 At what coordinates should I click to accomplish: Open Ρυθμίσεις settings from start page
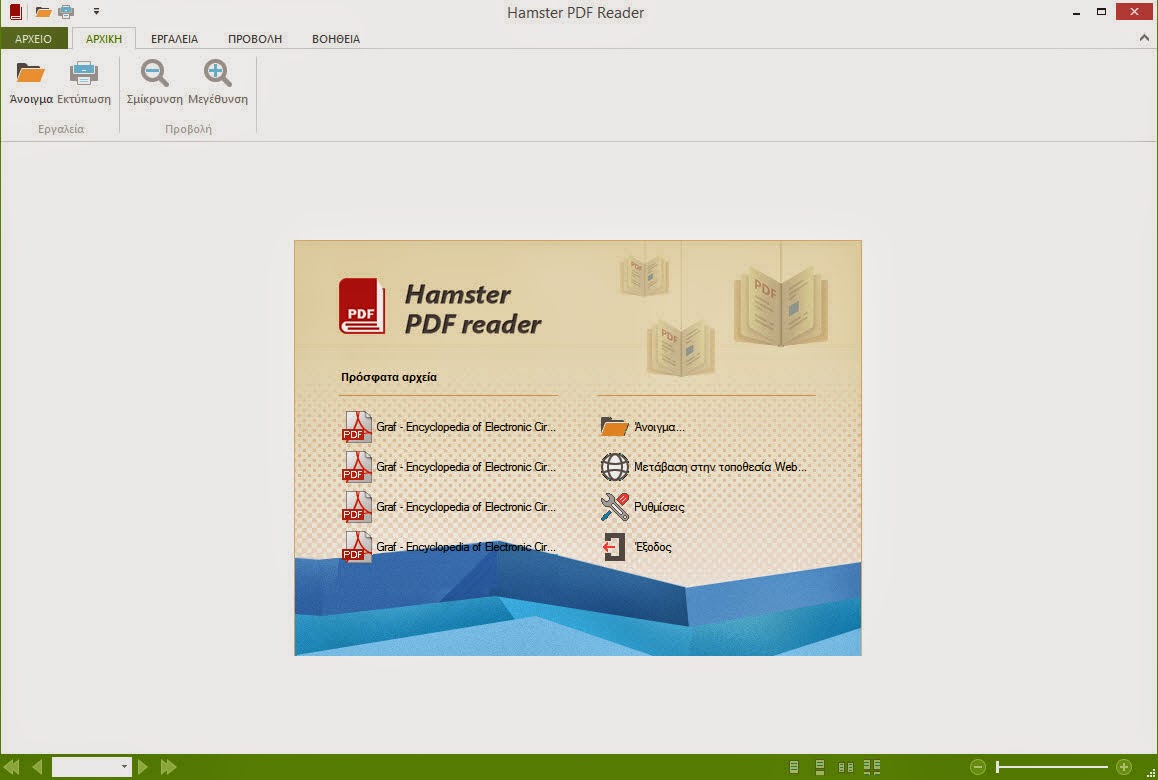tap(659, 507)
